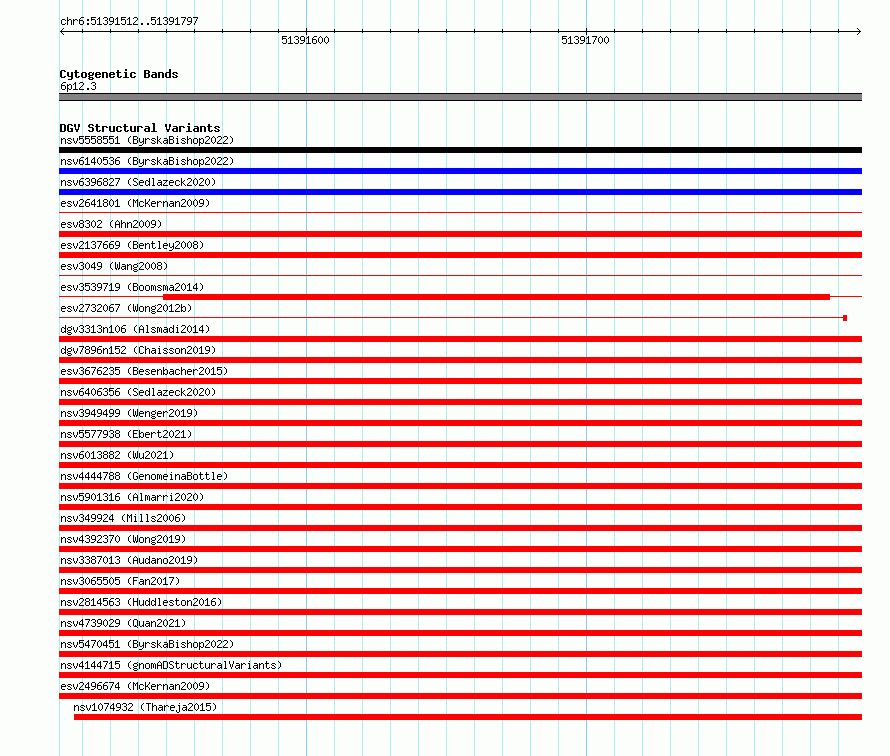Click the blue bar under nsv6140536
Image resolution: width=890 pixels, height=756 pixels.
[460, 171]
